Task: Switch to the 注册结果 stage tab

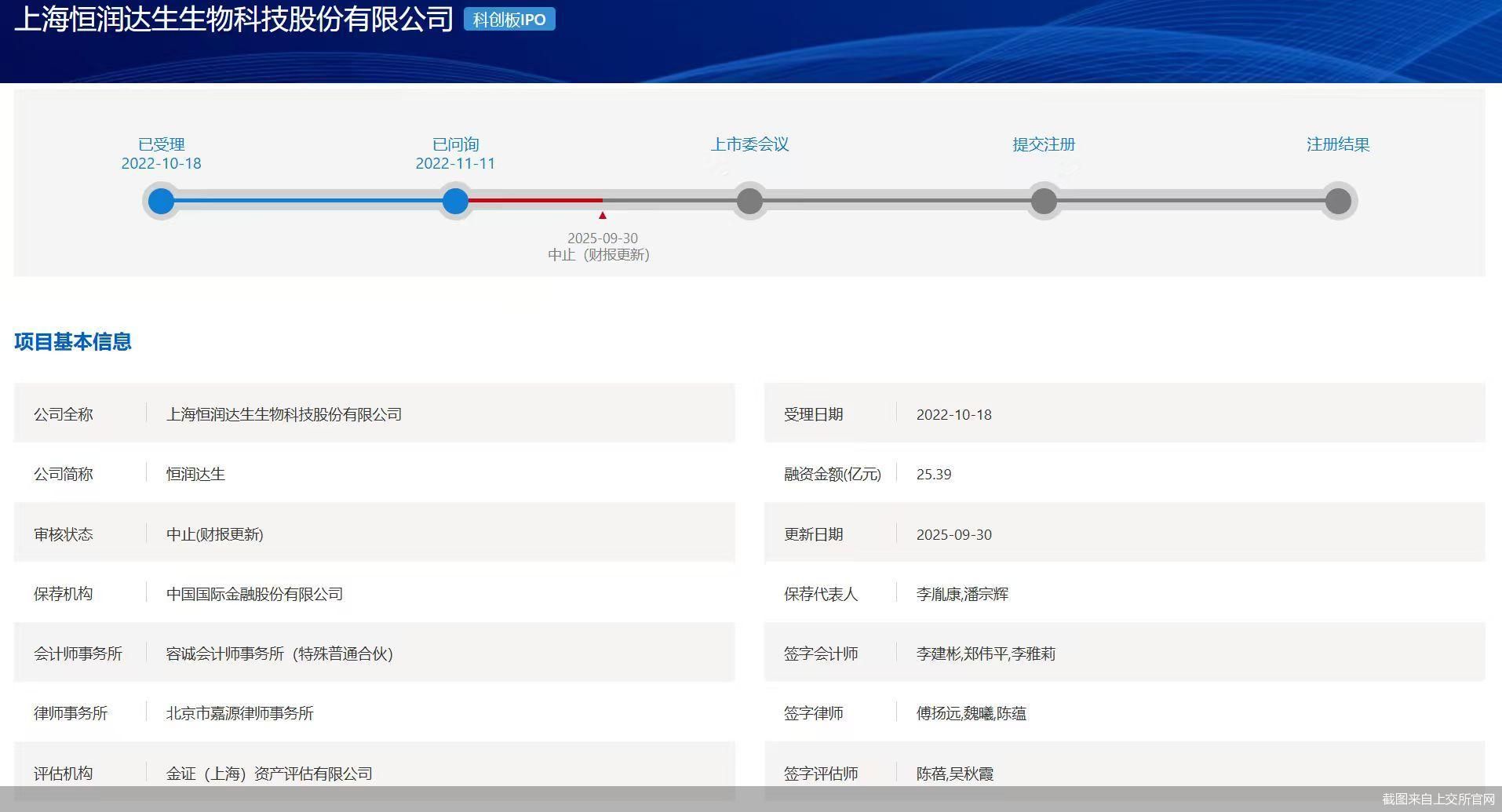Action: tap(1336, 144)
